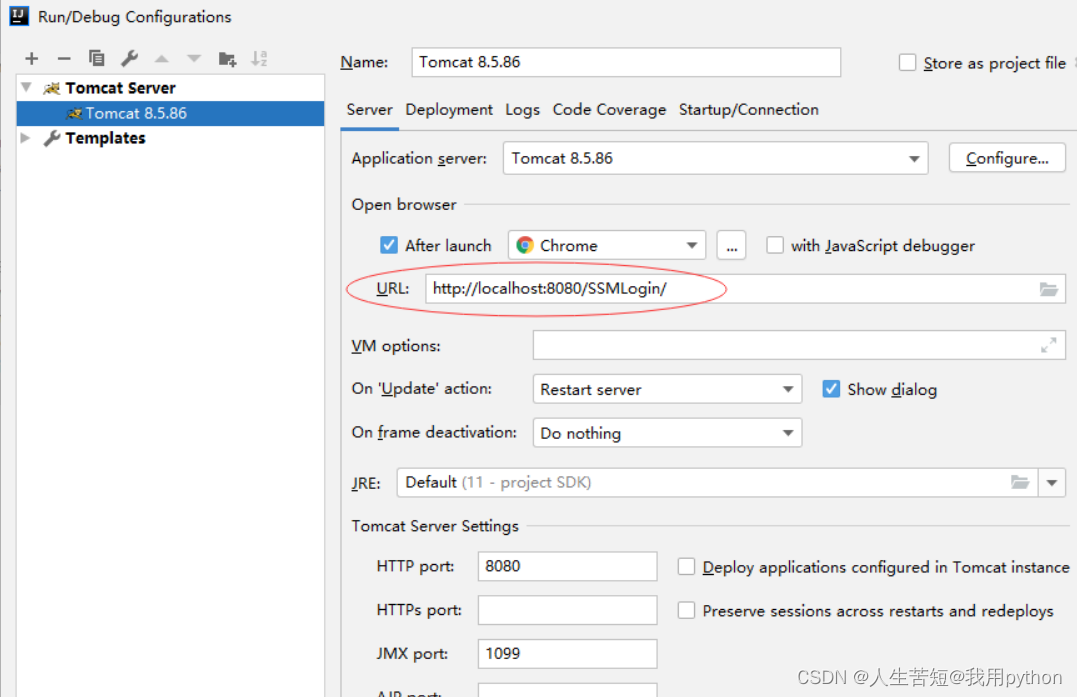Select the Tomcat Server tree item

tap(120, 88)
